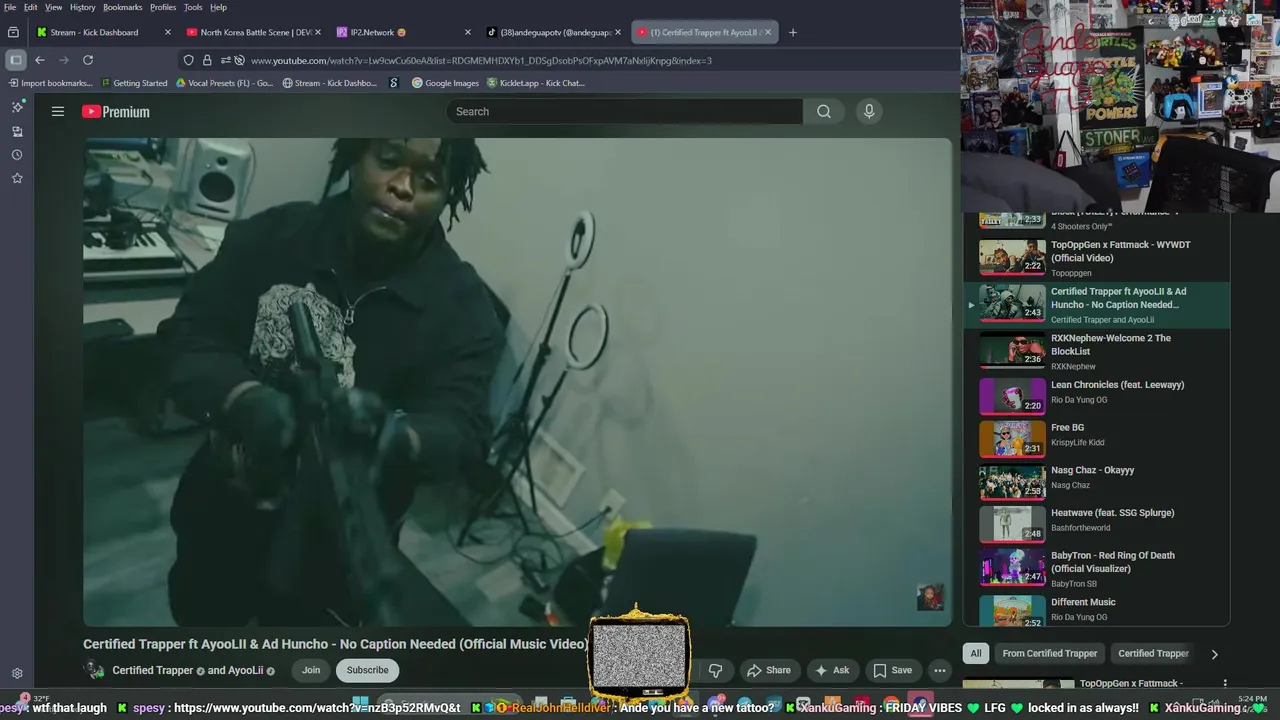Open the sidebar Bookmarks star panel
The width and height of the screenshot is (1280, 720).
[17, 178]
